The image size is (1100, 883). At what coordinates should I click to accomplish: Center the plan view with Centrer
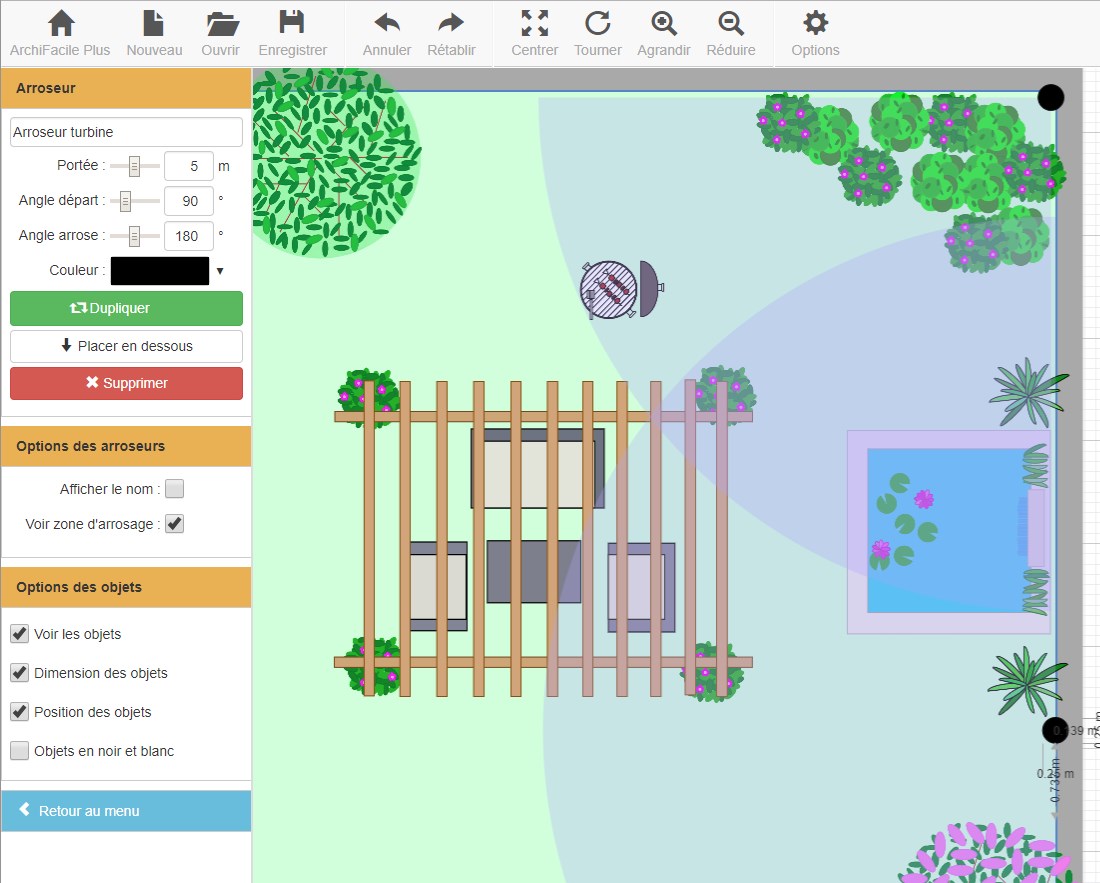coord(535,24)
